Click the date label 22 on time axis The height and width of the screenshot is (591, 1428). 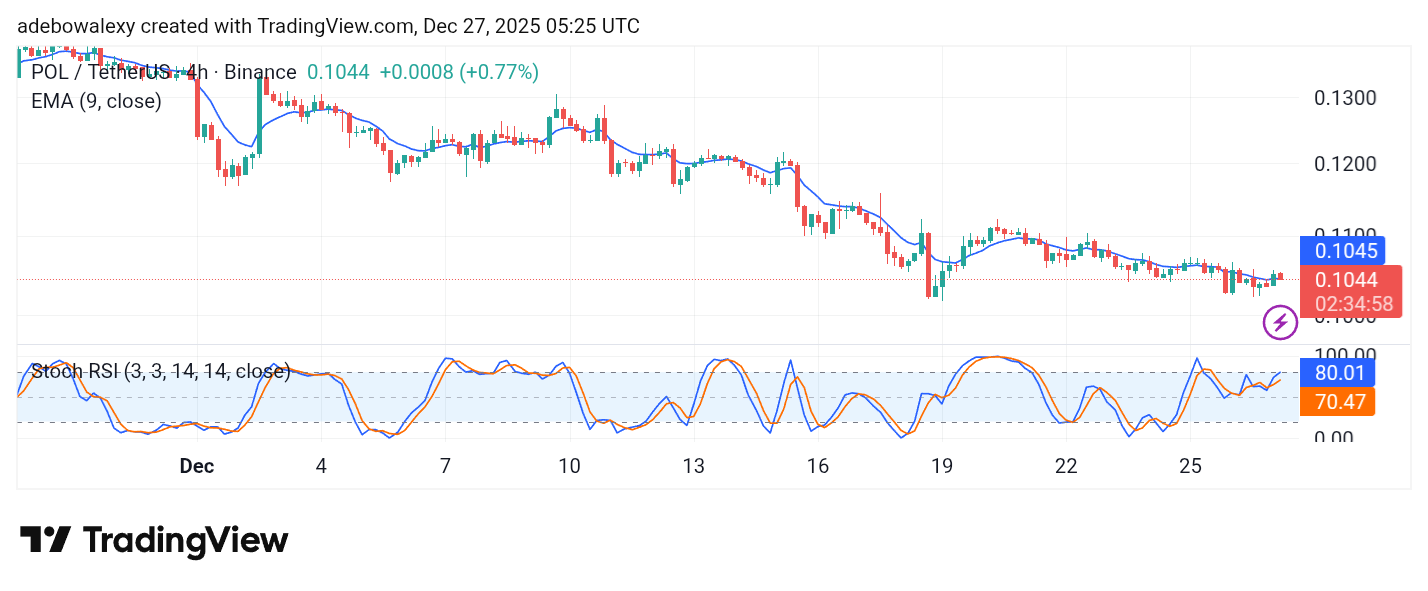pyautogui.click(x=1066, y=466)
